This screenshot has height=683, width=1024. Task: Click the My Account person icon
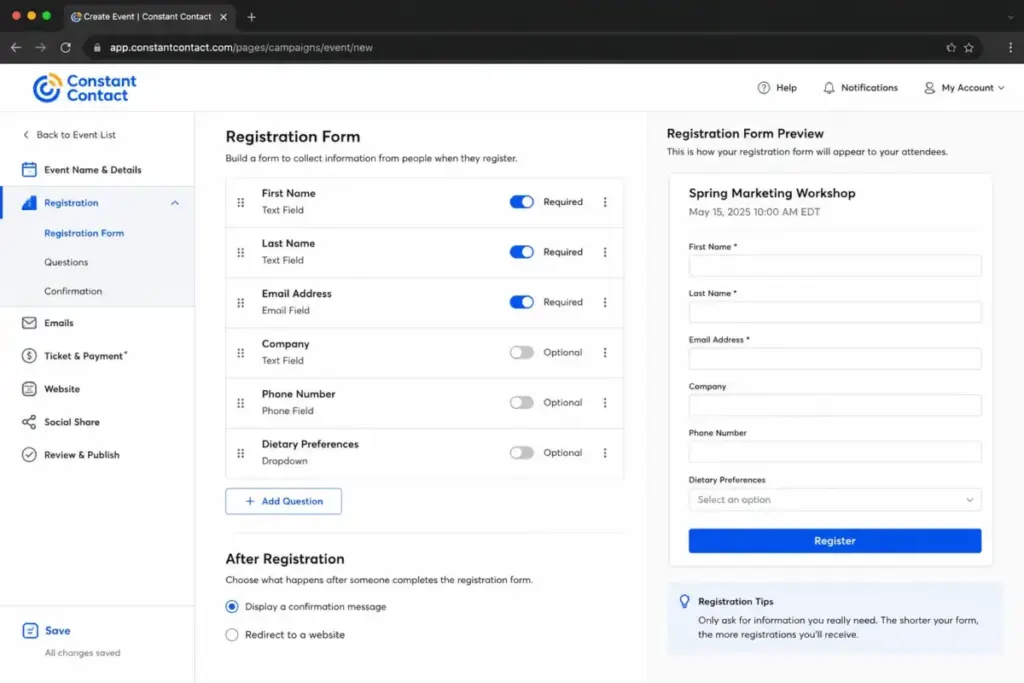click(929, 87)
